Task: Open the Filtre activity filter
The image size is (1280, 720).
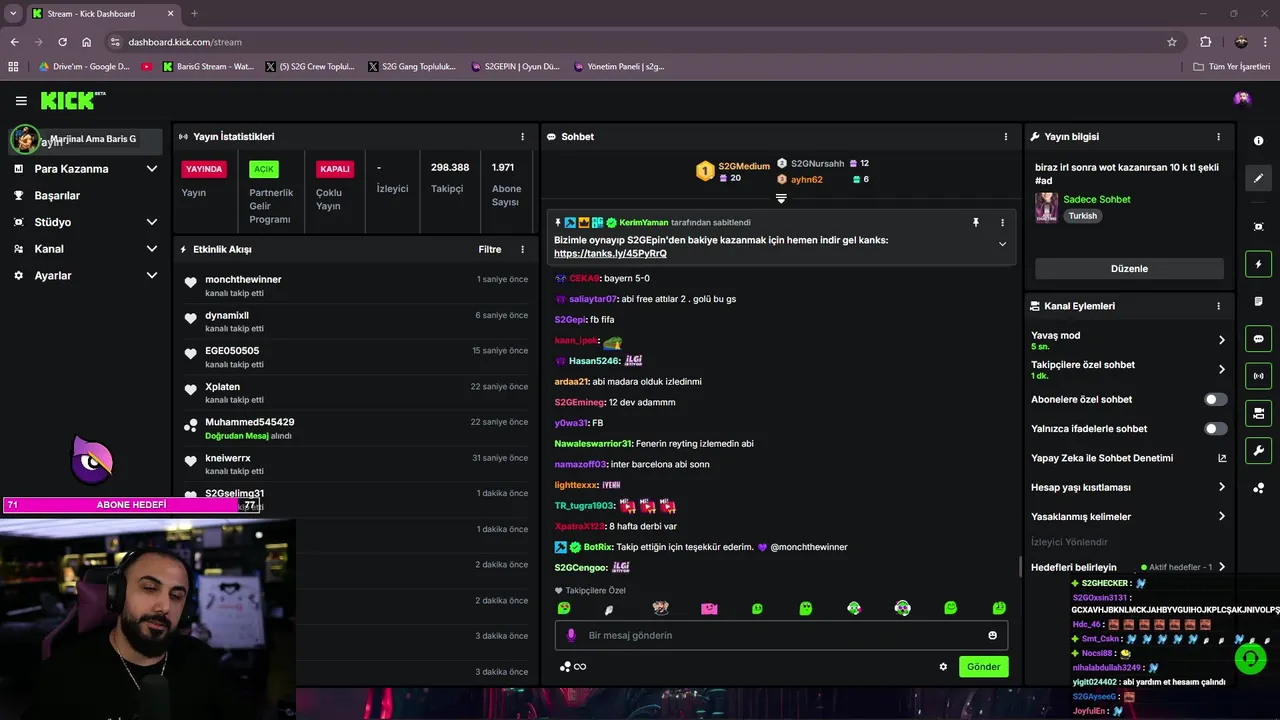Action: pyautogui.click(x=490, y=249)
